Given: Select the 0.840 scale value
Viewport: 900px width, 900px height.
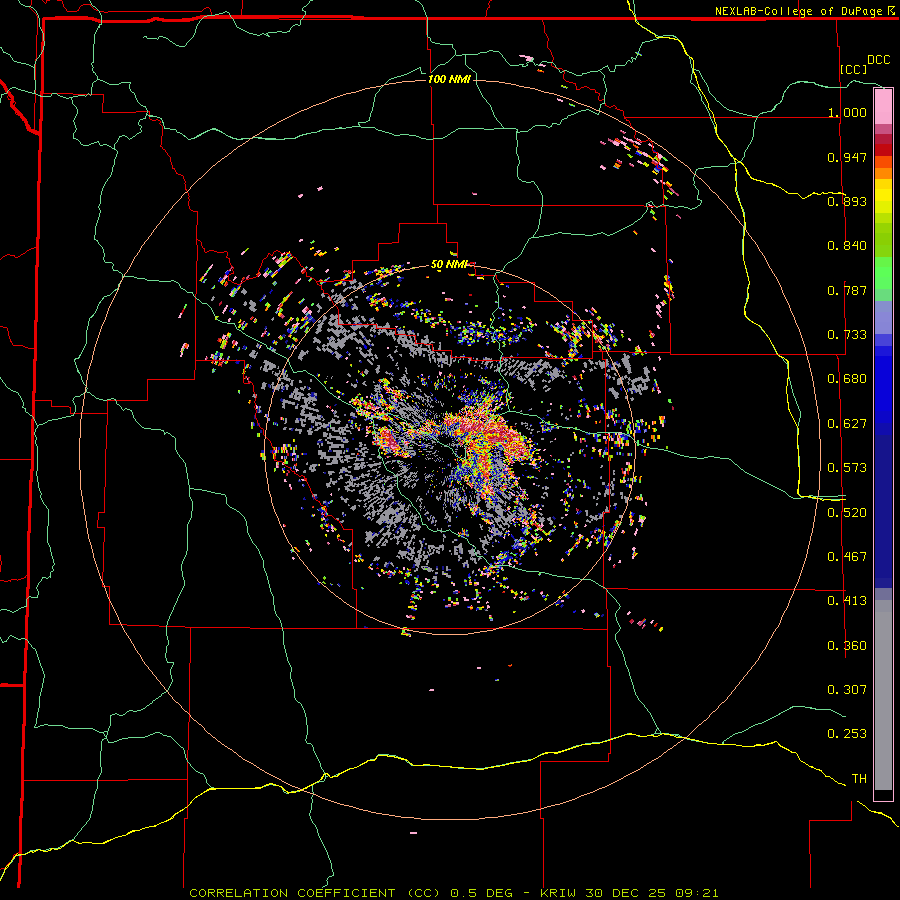Looking at the screenshot, I should click(847, 245).
